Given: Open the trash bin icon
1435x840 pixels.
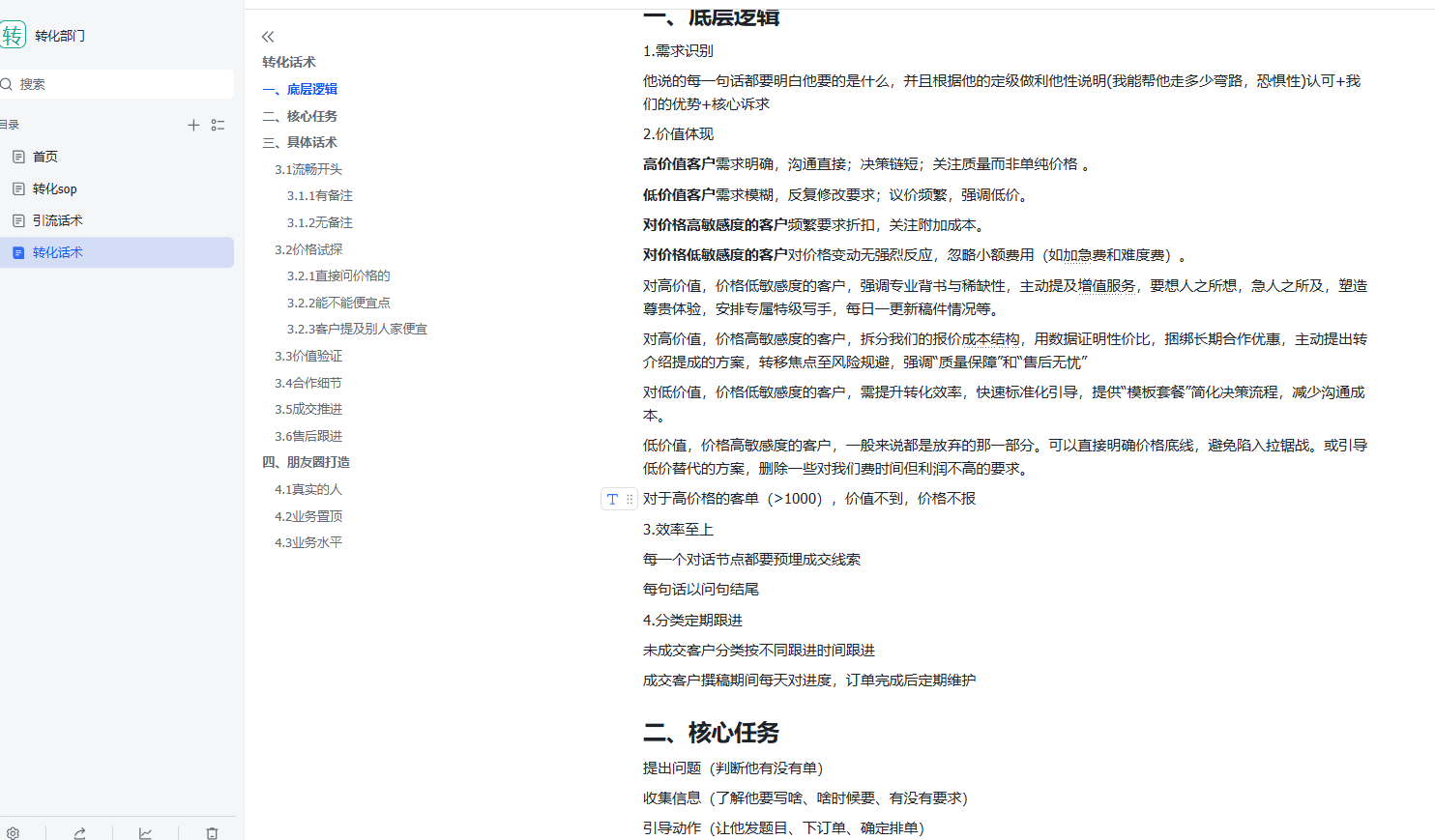Looking at the screenshot, I should click(212, 832).
